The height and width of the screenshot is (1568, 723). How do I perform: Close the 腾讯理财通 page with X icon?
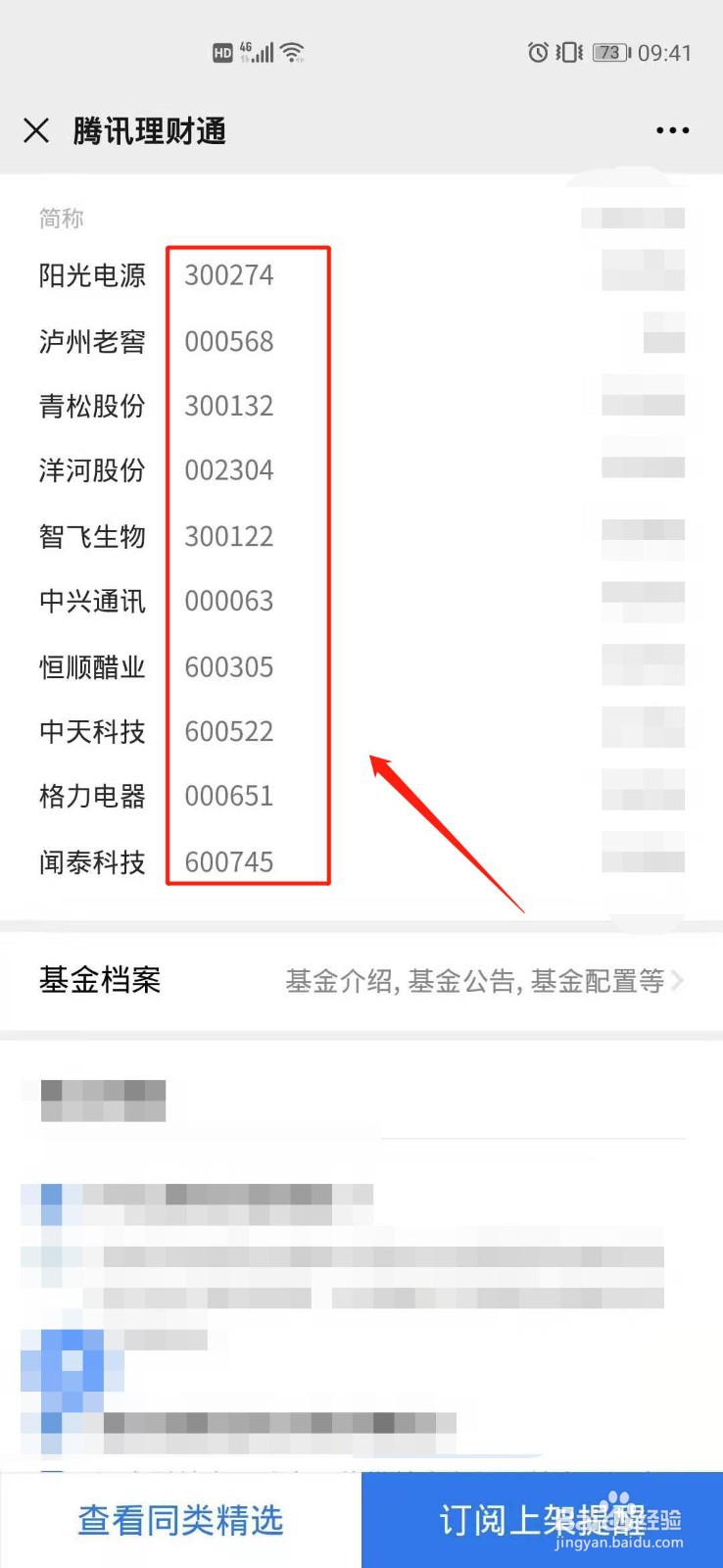36,130
